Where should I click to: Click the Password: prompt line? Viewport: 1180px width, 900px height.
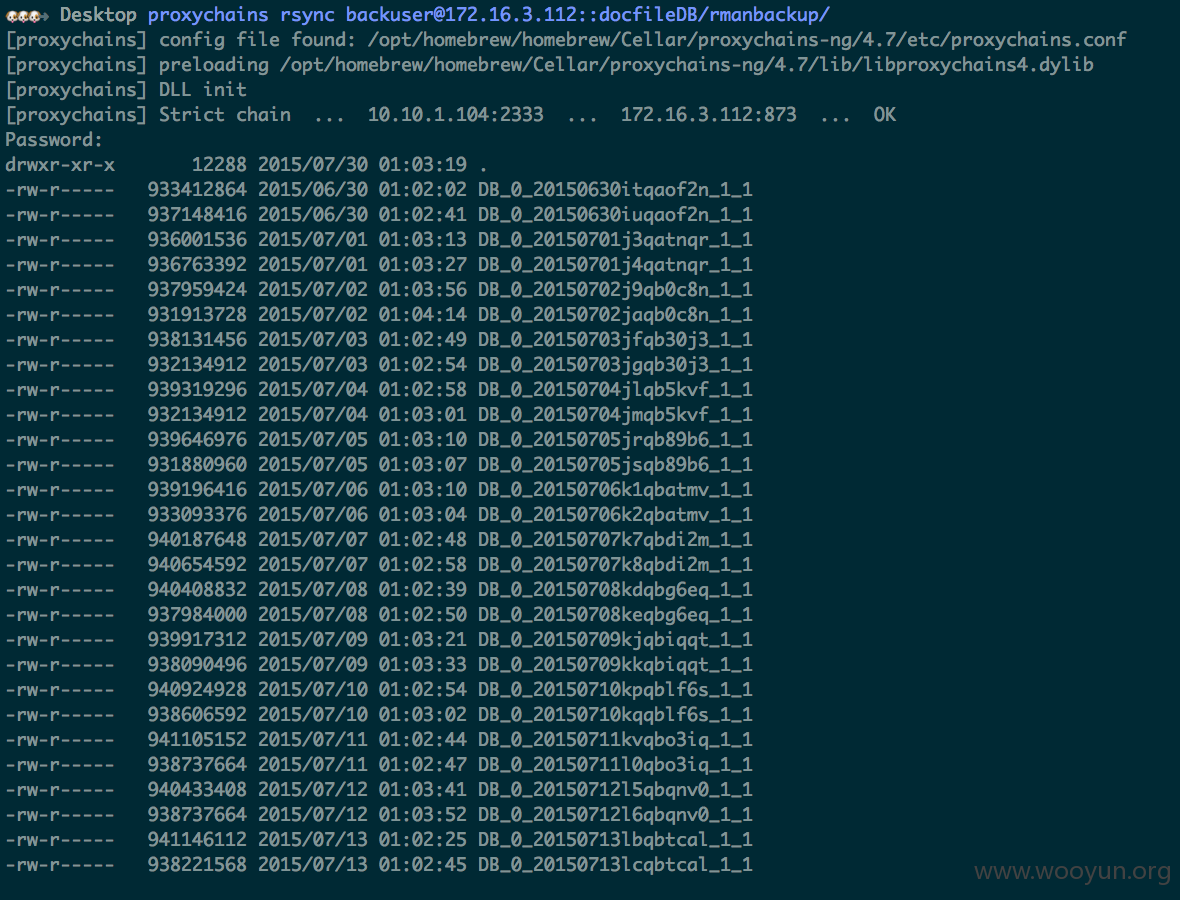53,140
